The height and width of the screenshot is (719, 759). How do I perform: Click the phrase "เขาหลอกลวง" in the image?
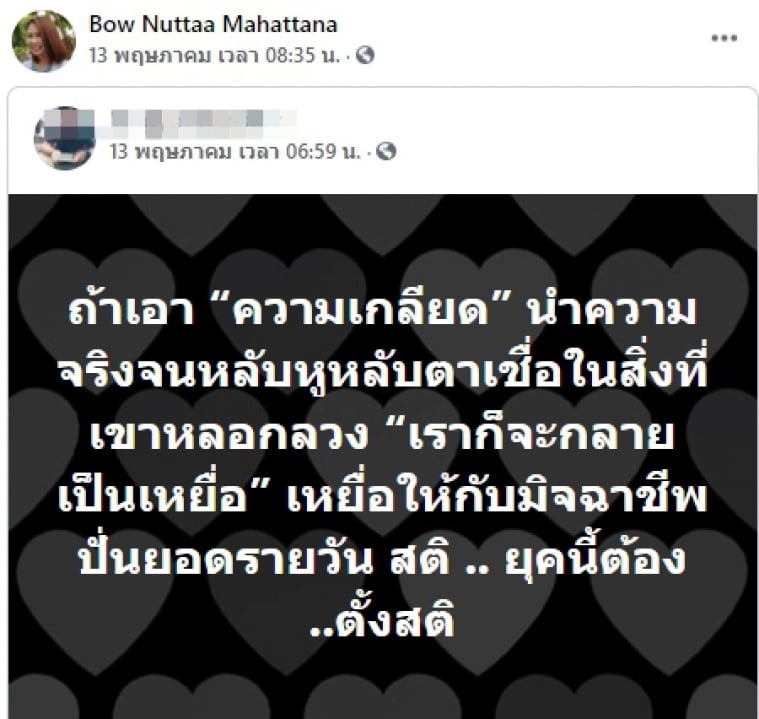(229, 435)
